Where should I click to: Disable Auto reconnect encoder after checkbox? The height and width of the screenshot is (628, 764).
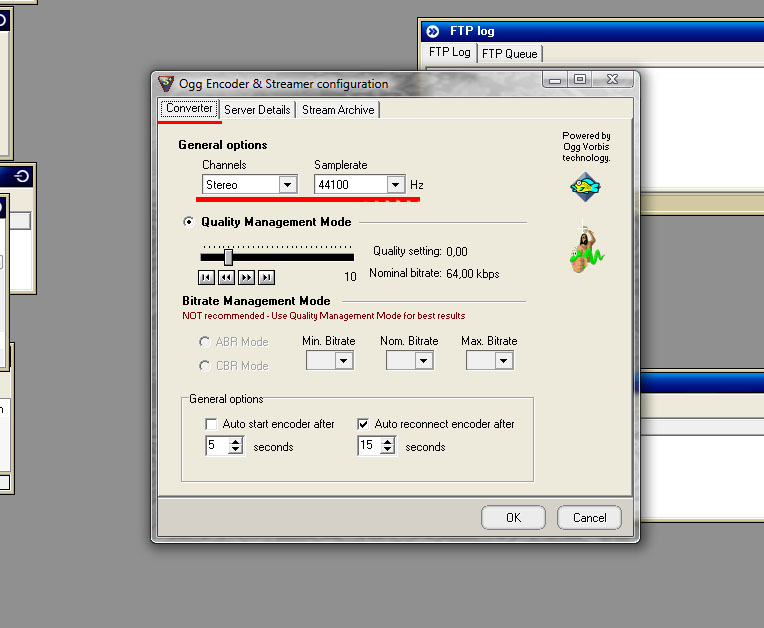pyautogui.click(x=363, y=424)
